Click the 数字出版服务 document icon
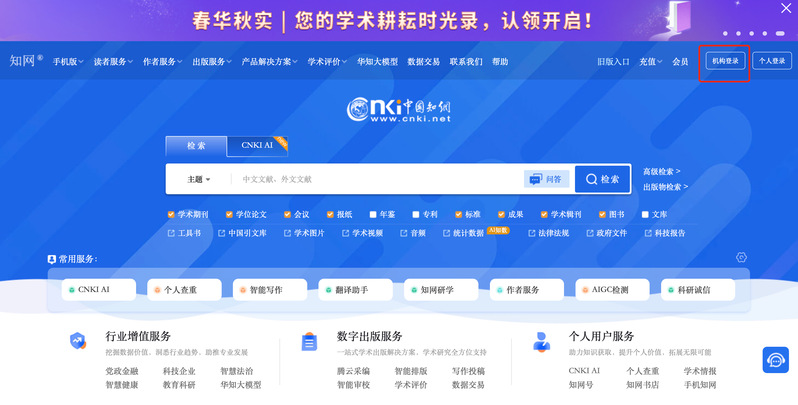The image size is (798, 405). (309, 341)
